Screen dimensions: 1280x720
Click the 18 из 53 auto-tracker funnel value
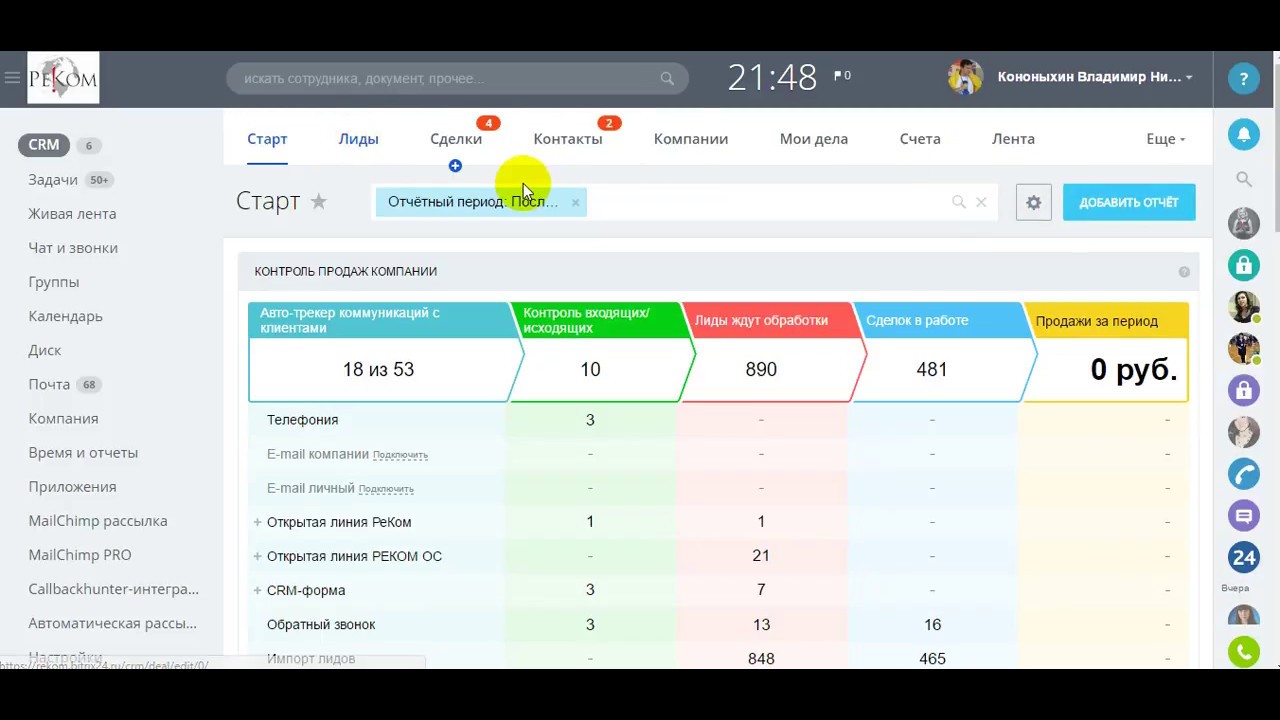(x=378, y=369)
